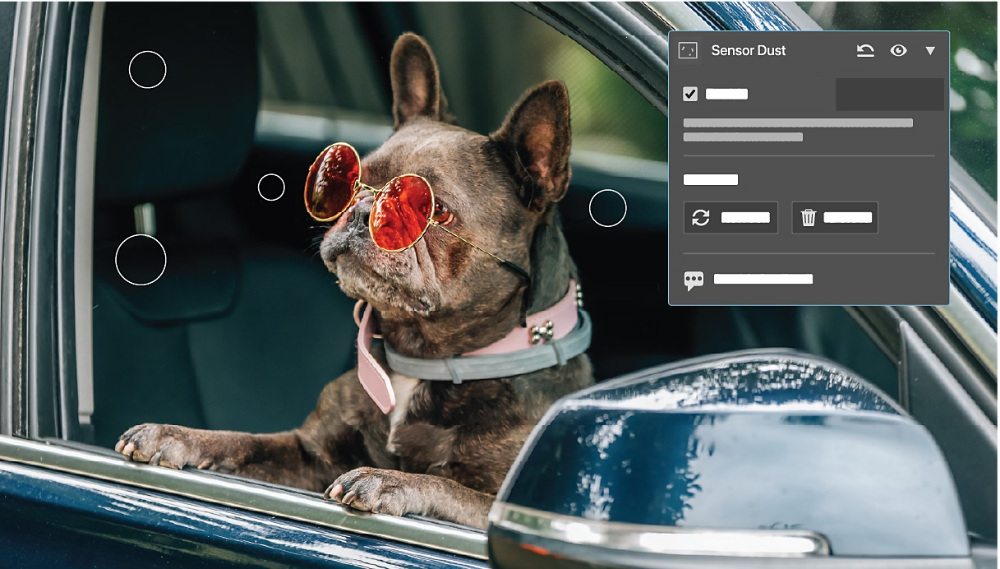Click the circular arrows refresh icon
This screenshot has height=569, width=1000.
(701, 218)
